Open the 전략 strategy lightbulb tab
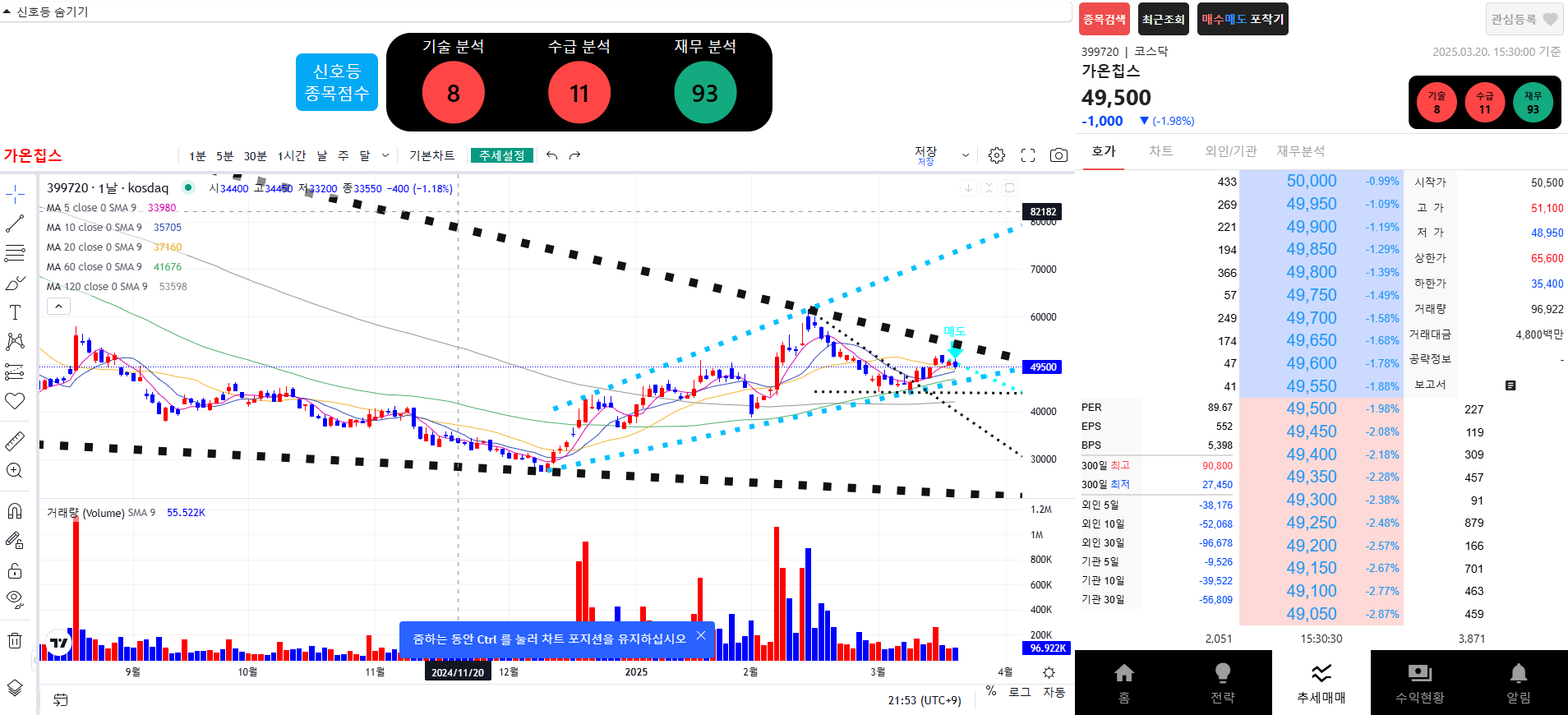The height and width of the screenshot is (715, 1568). [x=1223, y=683]
